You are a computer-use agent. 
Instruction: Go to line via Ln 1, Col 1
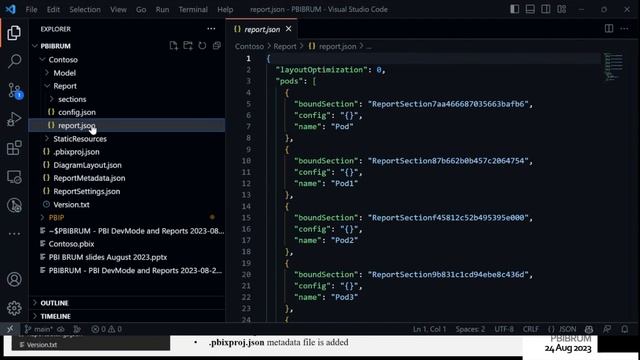coord(429,329)
